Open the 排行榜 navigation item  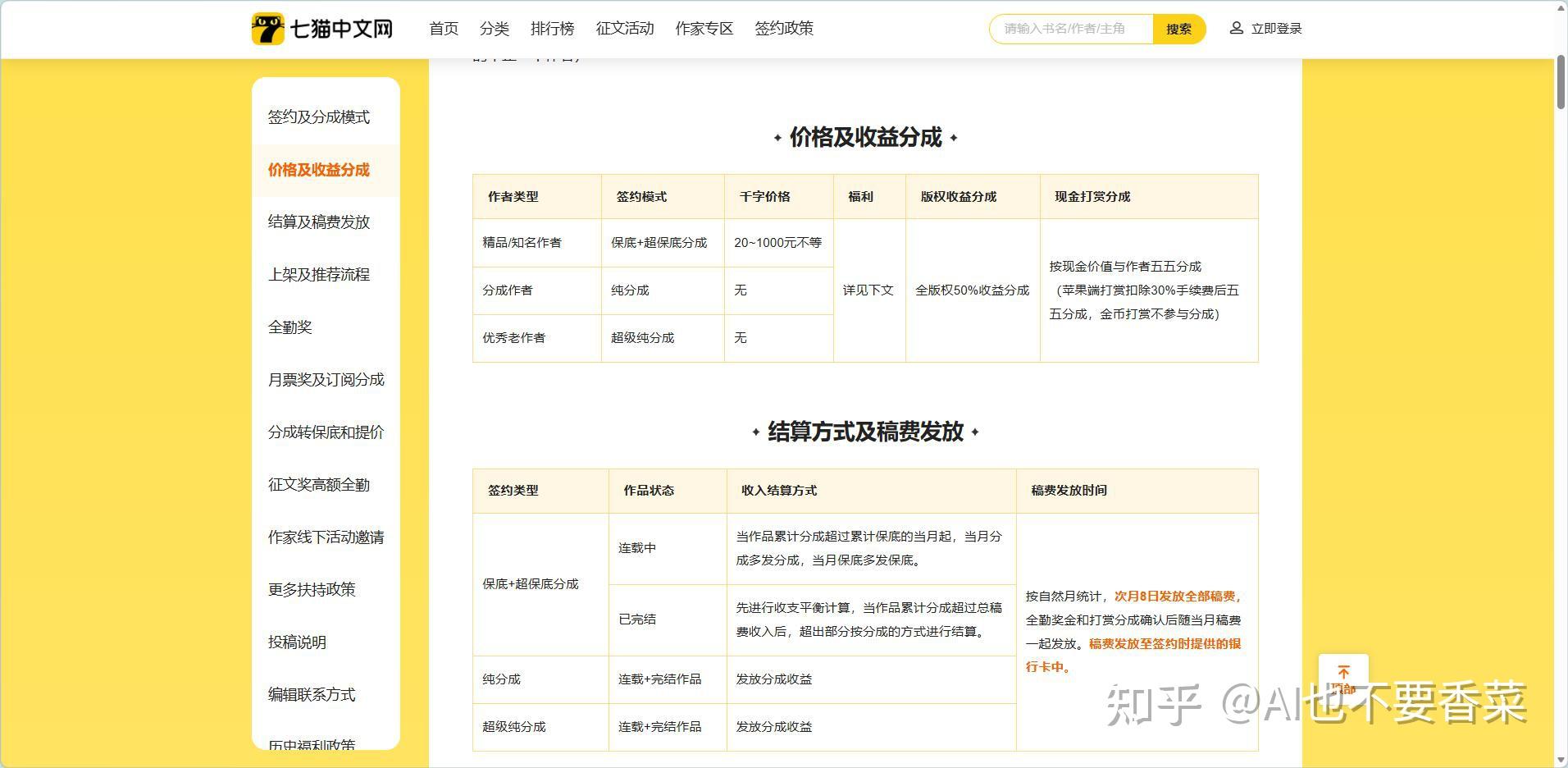553,29
